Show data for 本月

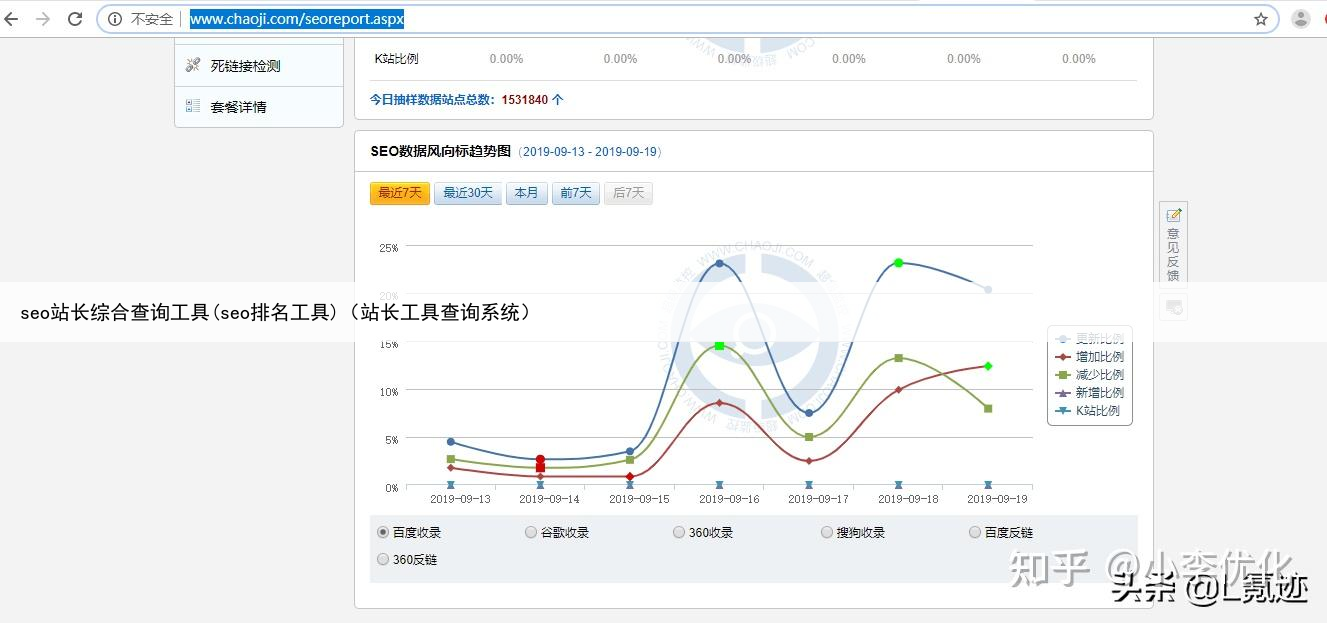click(x=526, y=193)
